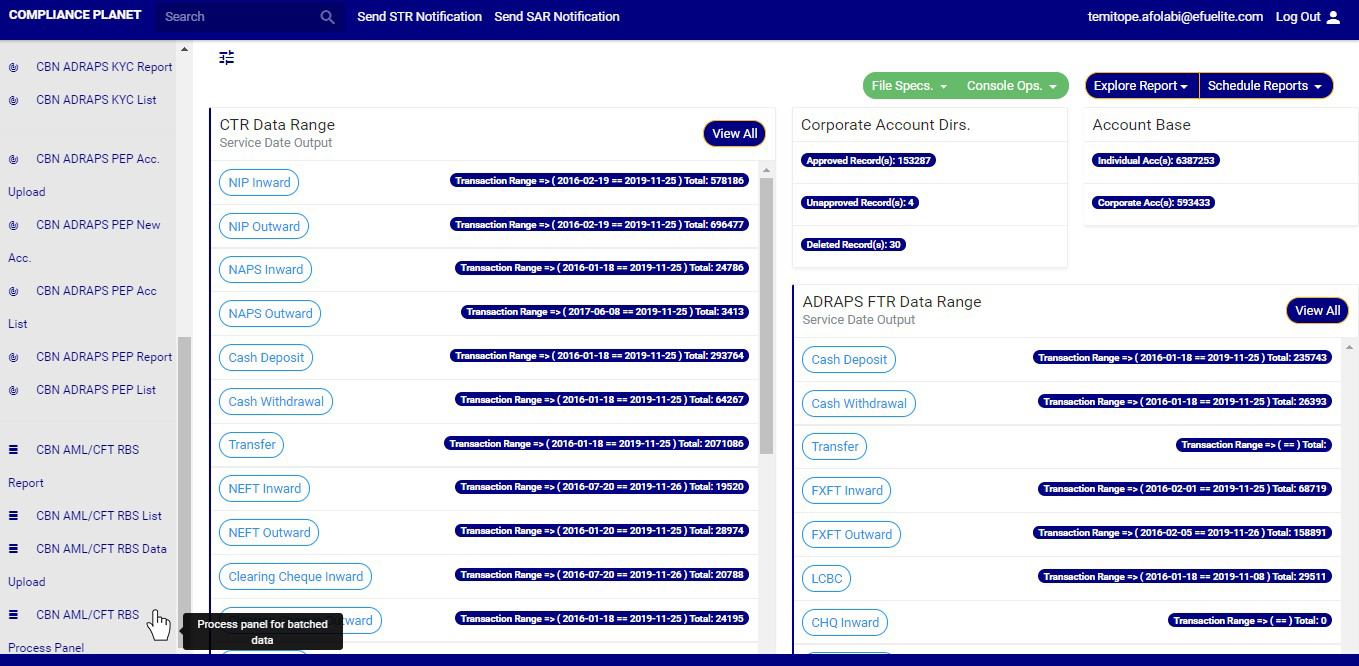Open Send STR Notification menu item
The height and width of the screenshot is (666, 1359).
point(419,17)
